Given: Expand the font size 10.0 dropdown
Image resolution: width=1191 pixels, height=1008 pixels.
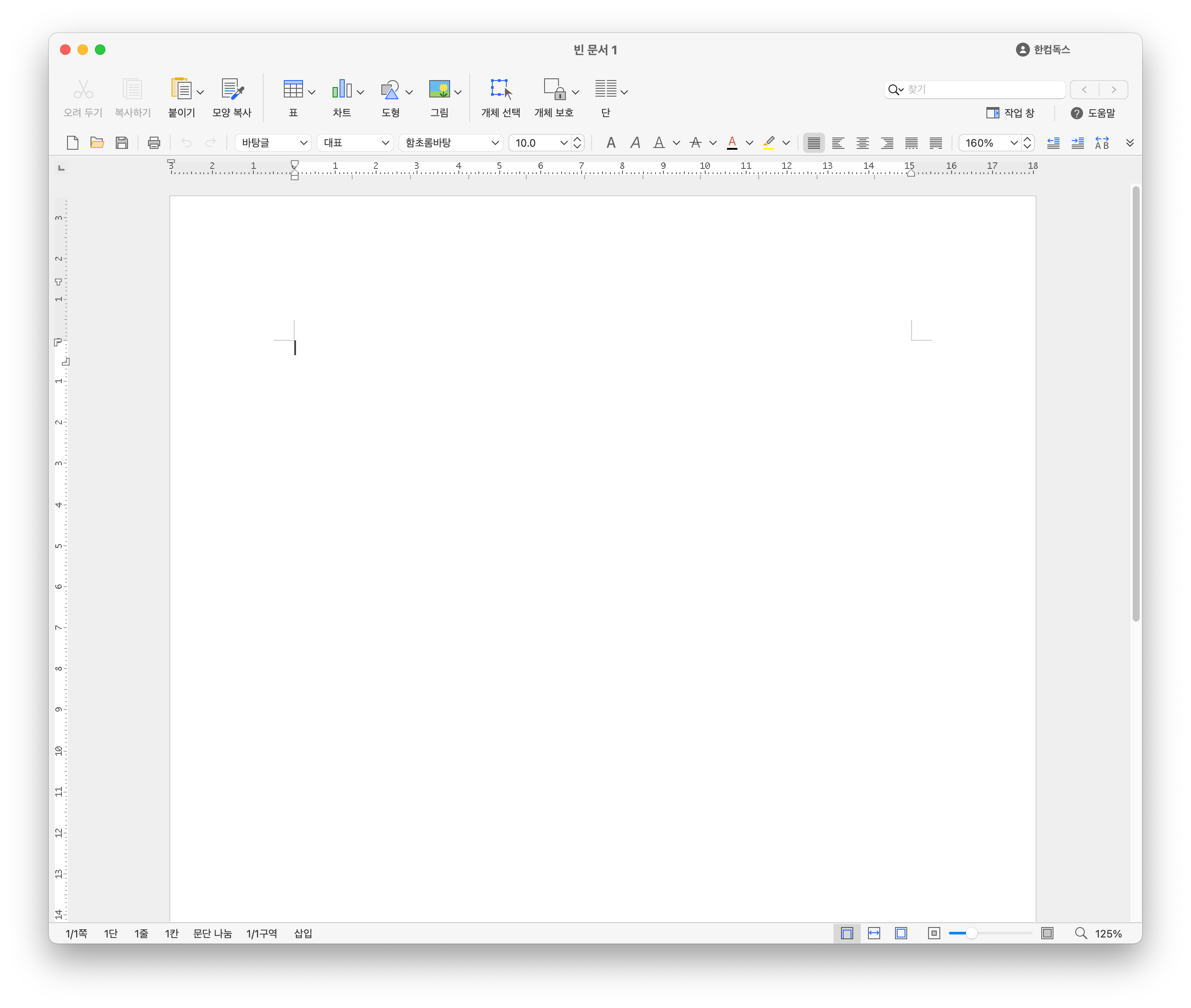Looking at the screenshot, I should [x=563, y=143].
